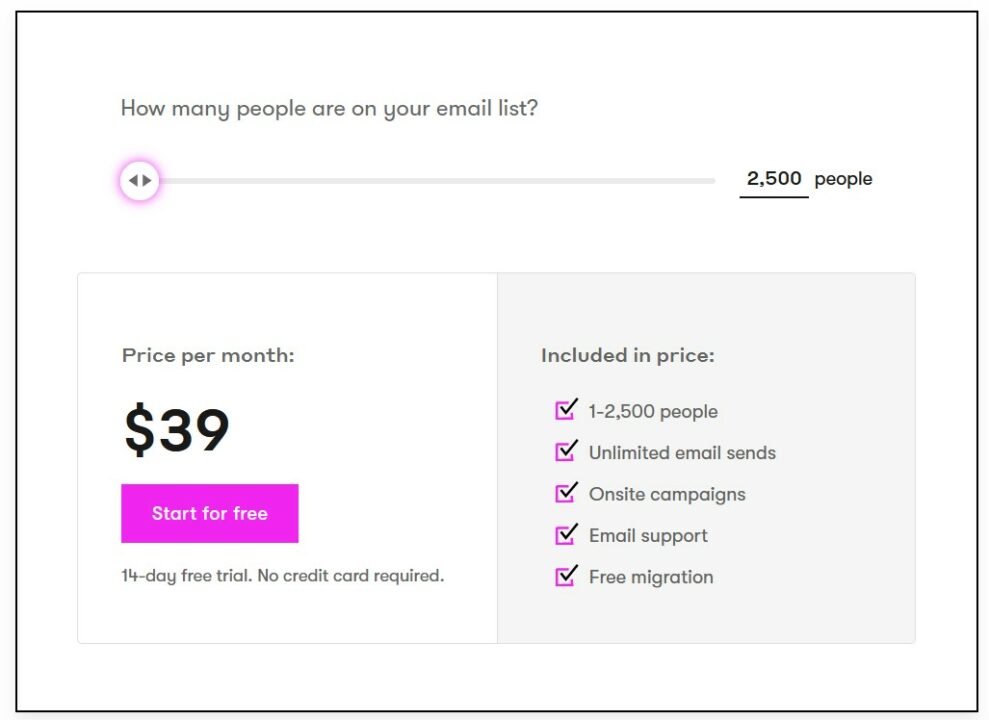Viewport: 989px width, 720px height.
Task: Click the slider handle with arrows
Action: click(x=139, y=180)
